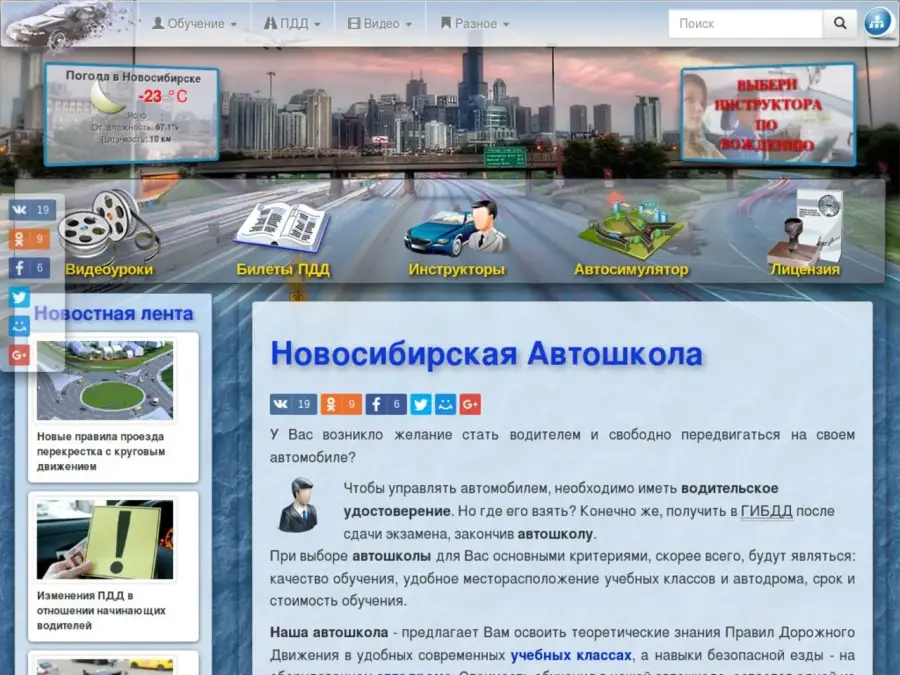Click the magnifier search button
The height and width of the screenshot is (675, 900).
click(839, 23)
